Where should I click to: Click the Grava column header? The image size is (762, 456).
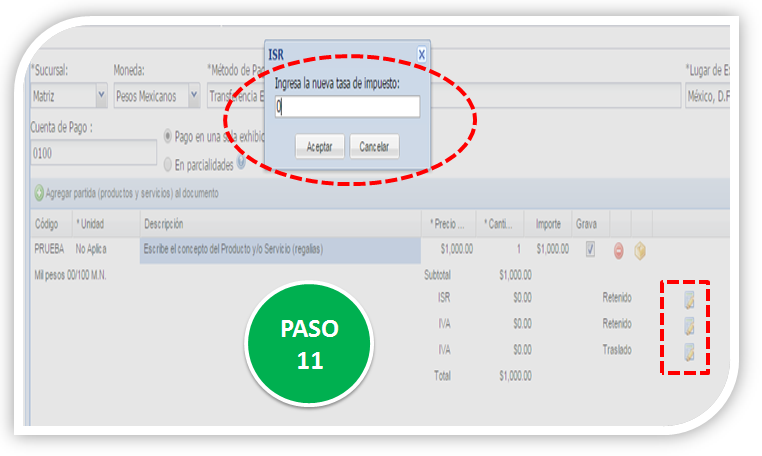click(x=590, y=224)
